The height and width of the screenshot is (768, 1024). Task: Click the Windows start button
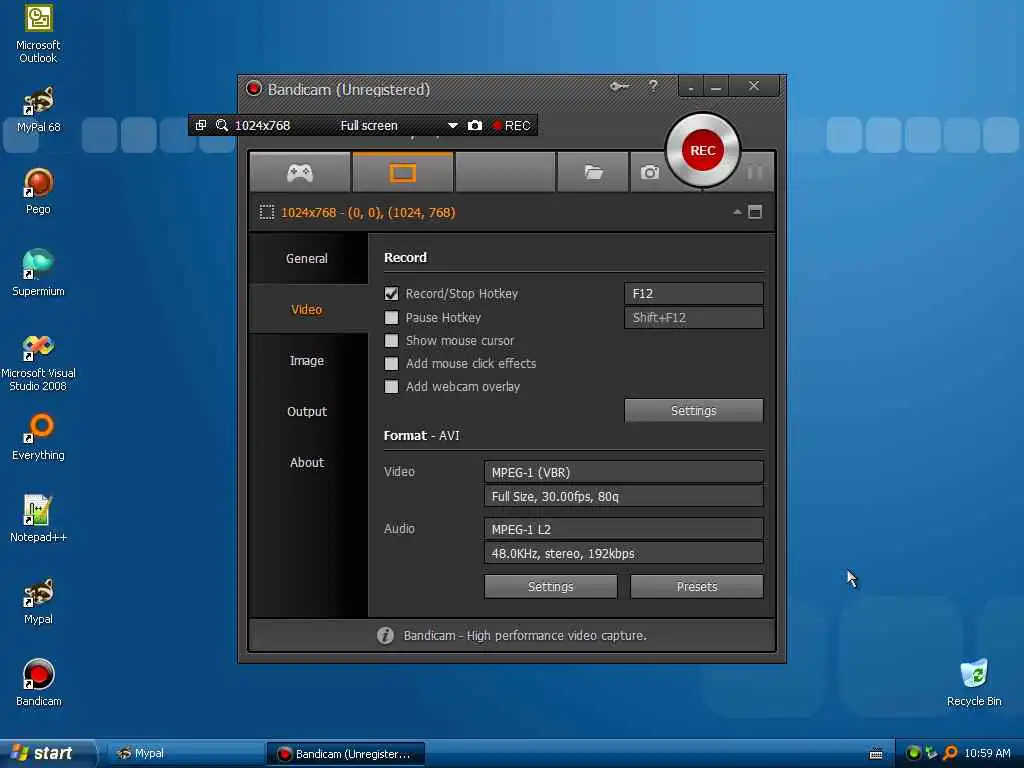coord(47,753)
